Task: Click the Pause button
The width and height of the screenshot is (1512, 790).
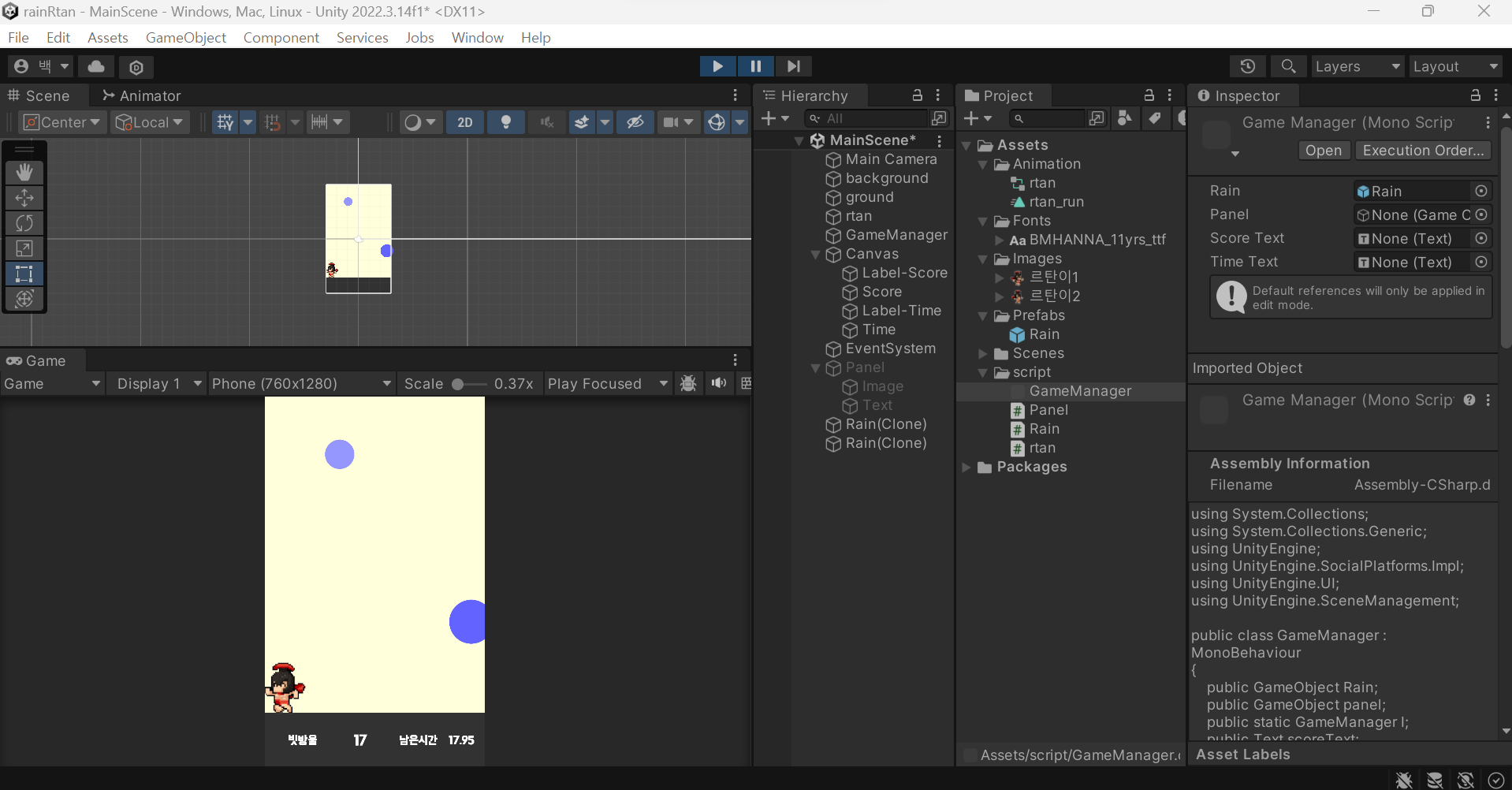Action: point(756,66)
